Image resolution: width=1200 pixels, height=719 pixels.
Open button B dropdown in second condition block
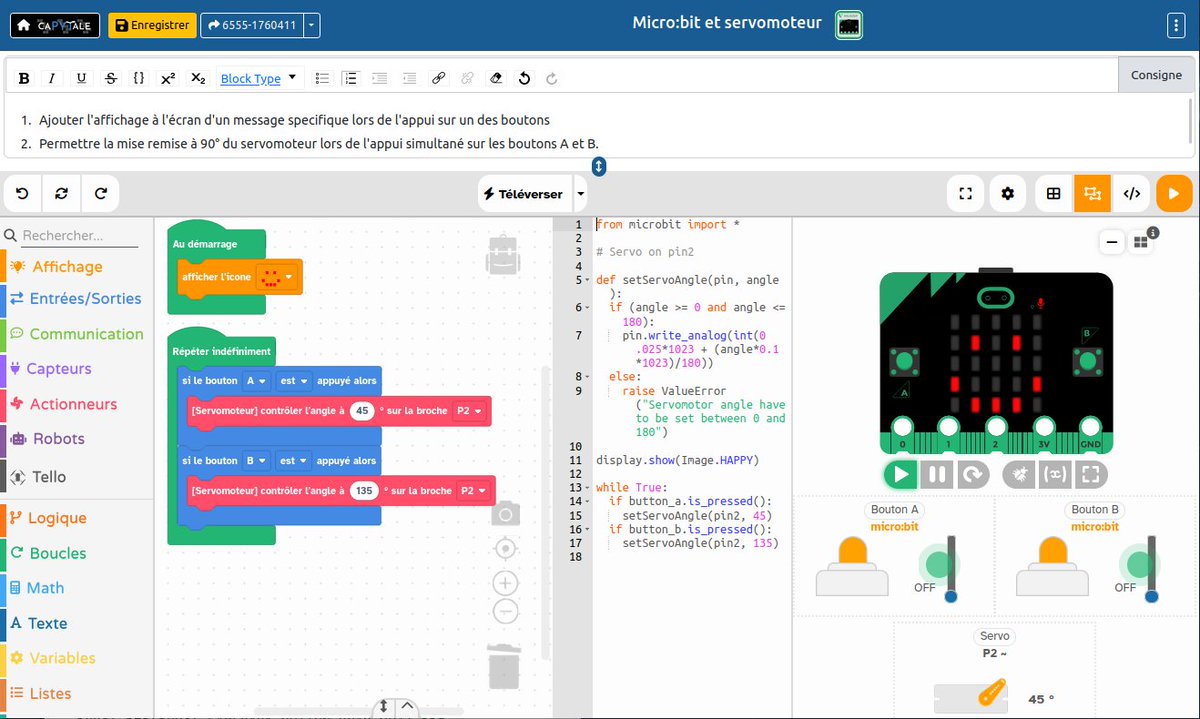(256, 461)
